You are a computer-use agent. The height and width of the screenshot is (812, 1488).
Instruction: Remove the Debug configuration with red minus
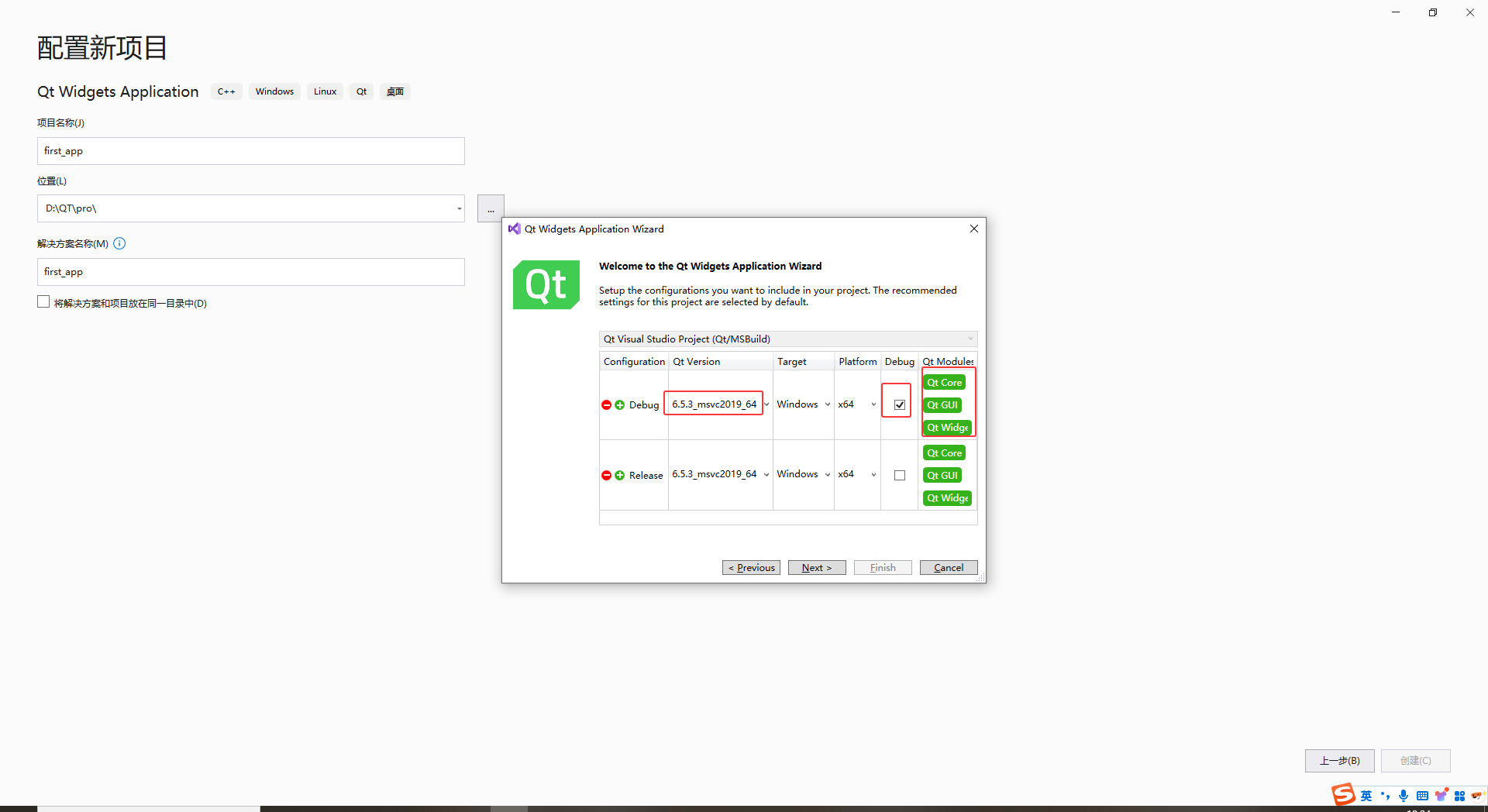(606, 405)
